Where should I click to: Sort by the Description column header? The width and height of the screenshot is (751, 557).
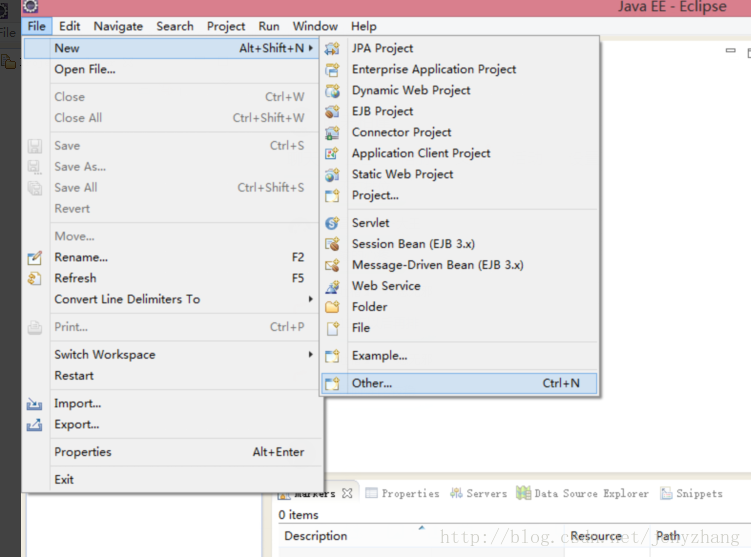(x=421, y=536)
